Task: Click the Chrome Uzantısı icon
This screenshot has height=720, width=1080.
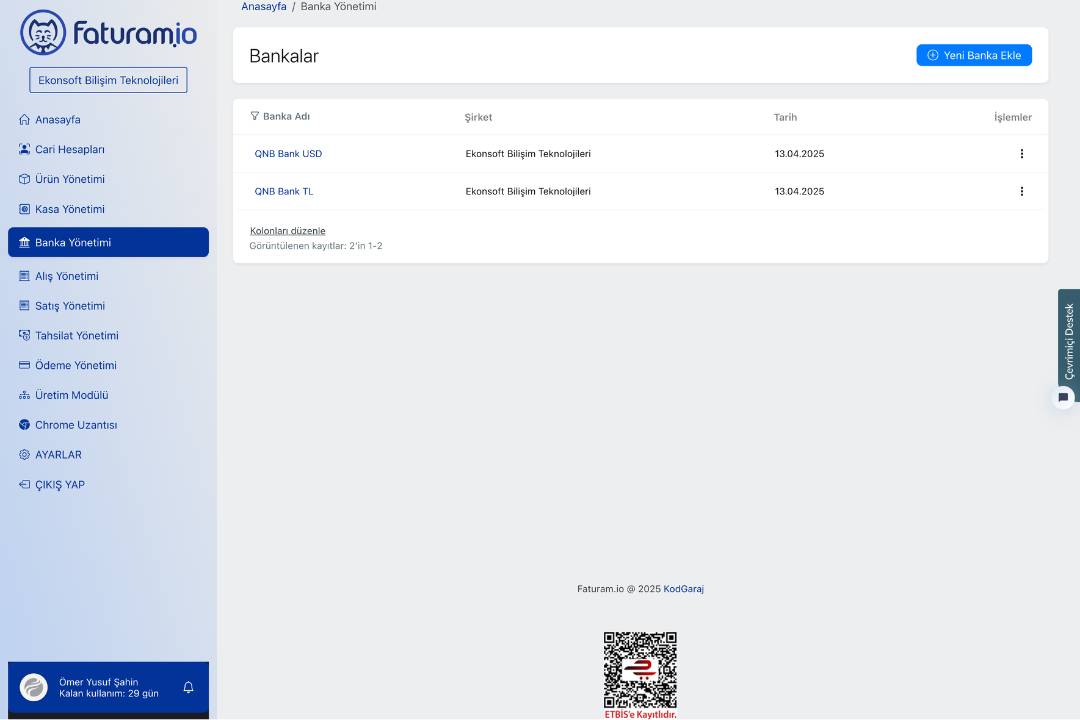Action: pyautogui.click(x=24, y=424)
